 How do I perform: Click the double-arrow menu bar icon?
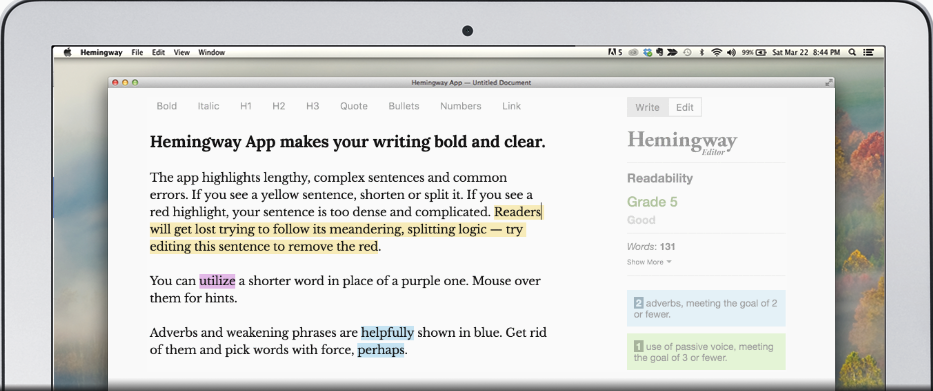click(x=672, y=52)
